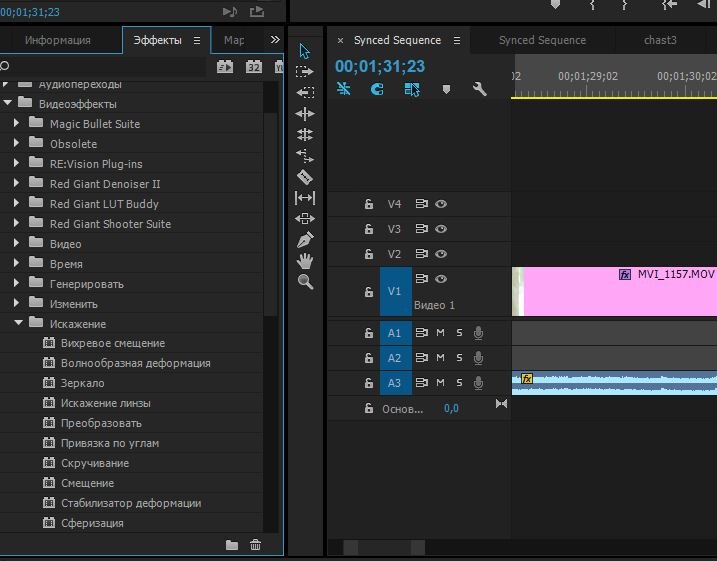Toggle nest sequence insert mode button
Image resolution: width=717 pixels, height=561 pixels.
(343, 88)
